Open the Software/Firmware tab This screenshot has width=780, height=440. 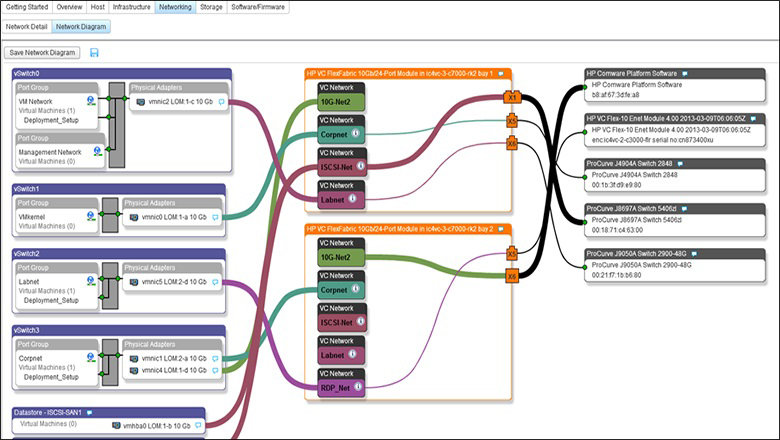click(258, 7)
